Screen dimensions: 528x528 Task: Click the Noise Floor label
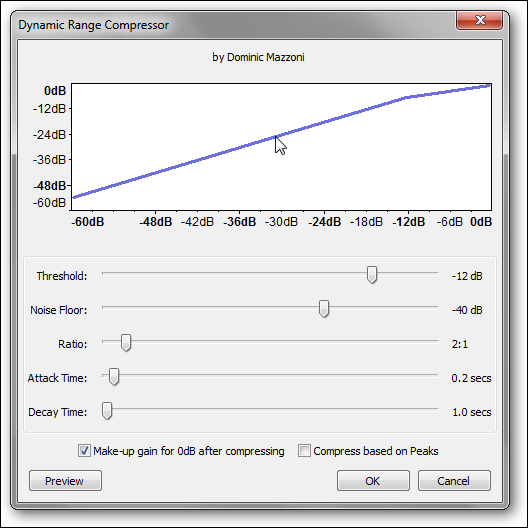pos(59,310)
